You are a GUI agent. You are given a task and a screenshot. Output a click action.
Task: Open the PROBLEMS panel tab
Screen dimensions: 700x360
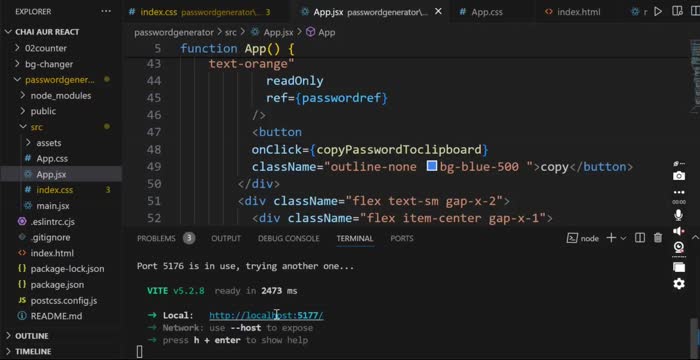pyautogui.click(x=156, y=239)
